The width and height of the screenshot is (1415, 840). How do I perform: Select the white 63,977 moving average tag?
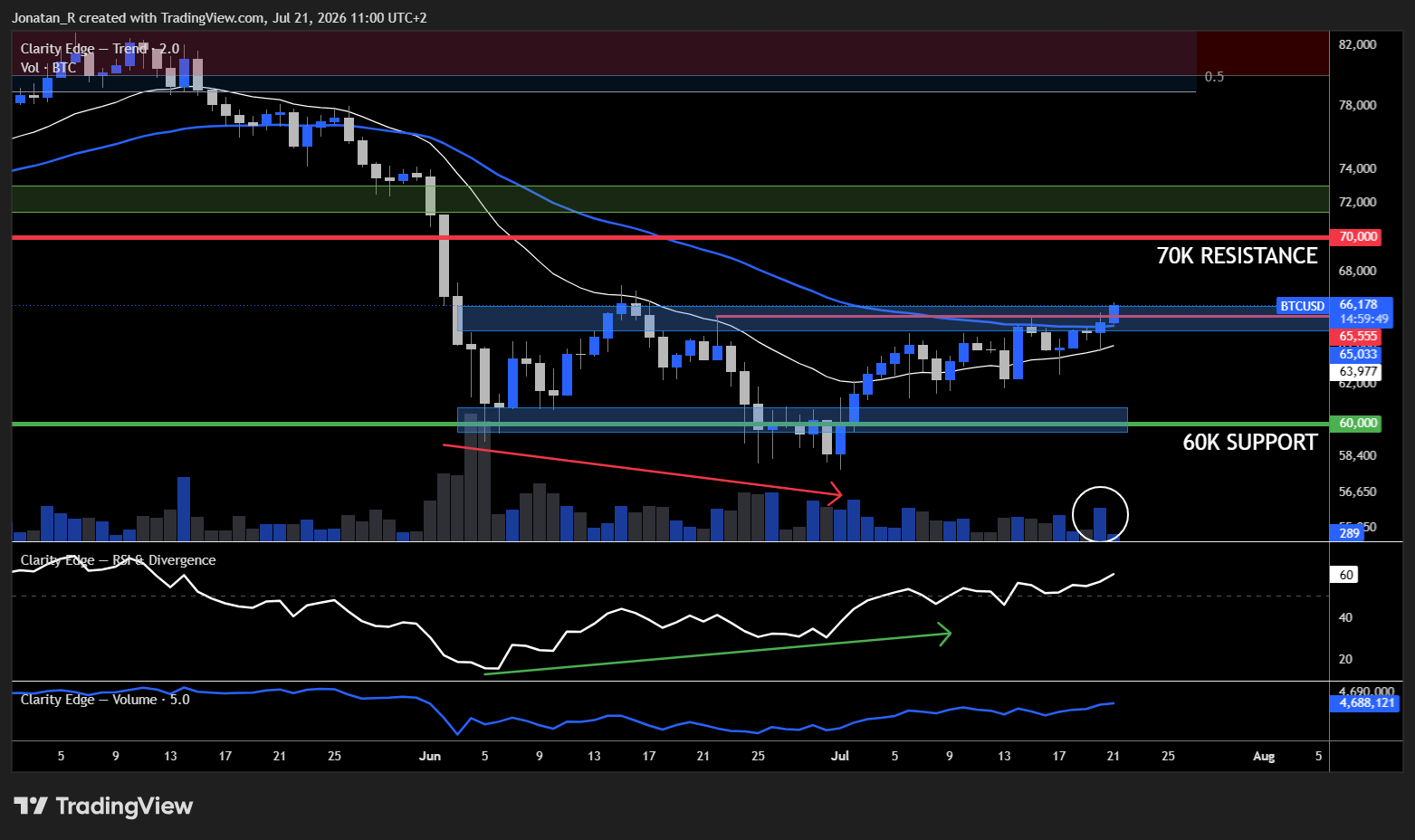pos(1358,371)
